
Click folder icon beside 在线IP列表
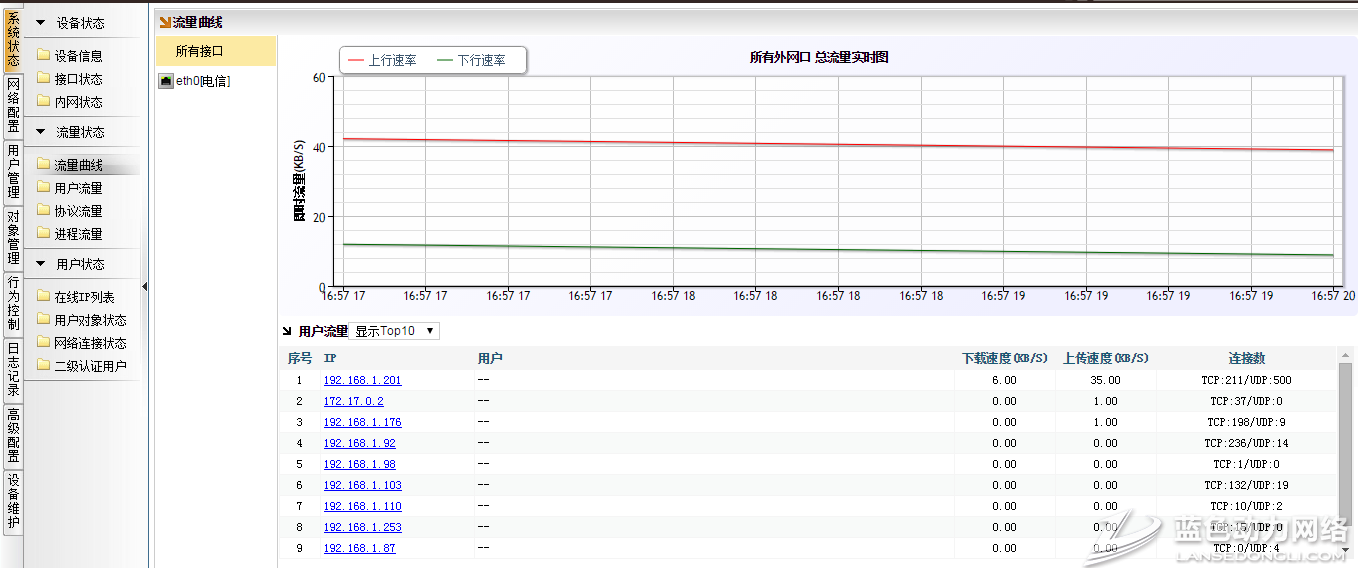(43, 297)
